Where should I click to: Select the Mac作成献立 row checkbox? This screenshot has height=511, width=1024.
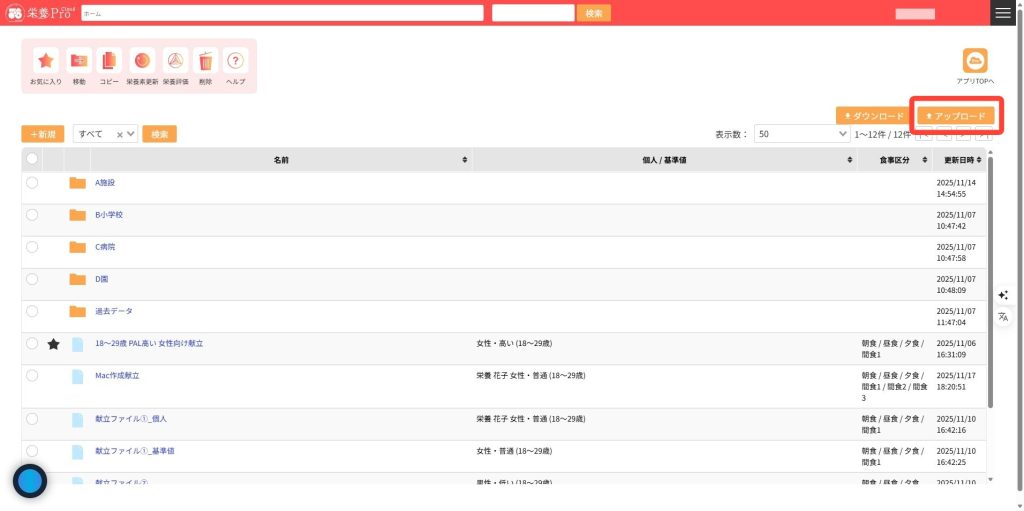point(32,375)
